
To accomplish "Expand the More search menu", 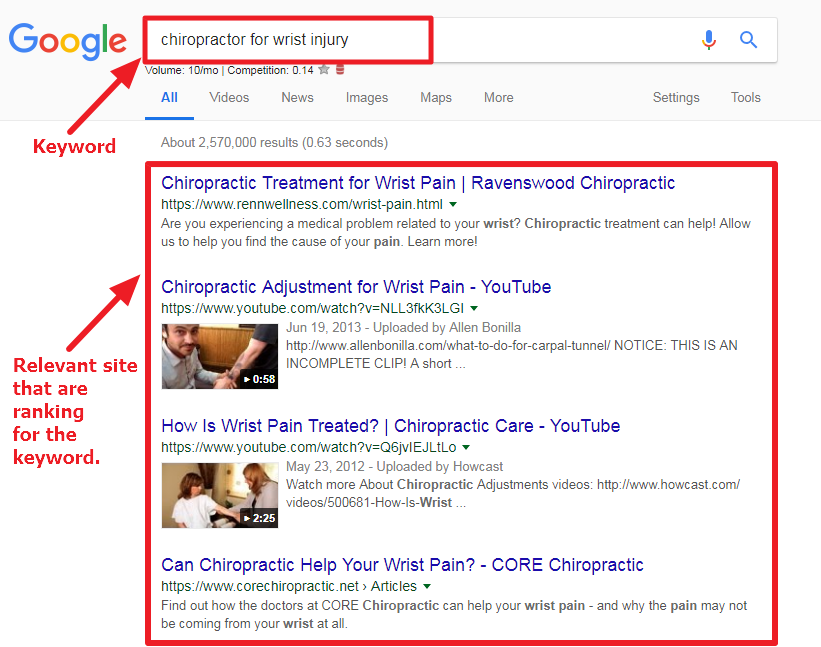I will 498,97.
